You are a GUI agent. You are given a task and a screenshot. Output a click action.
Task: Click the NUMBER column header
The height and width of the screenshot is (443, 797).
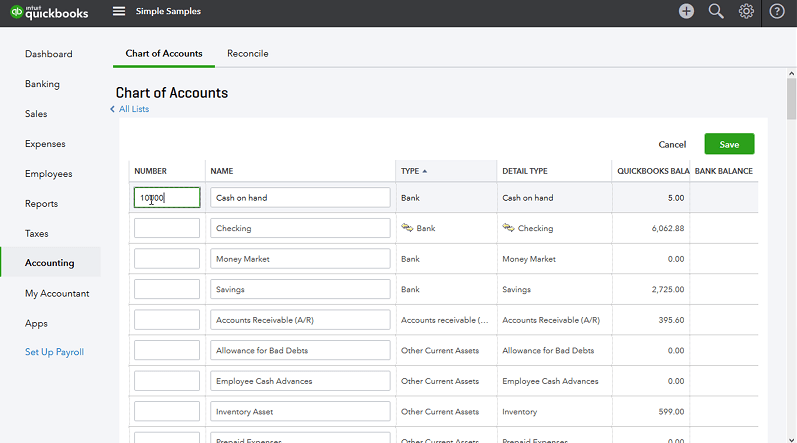click(x=150, y=171)
